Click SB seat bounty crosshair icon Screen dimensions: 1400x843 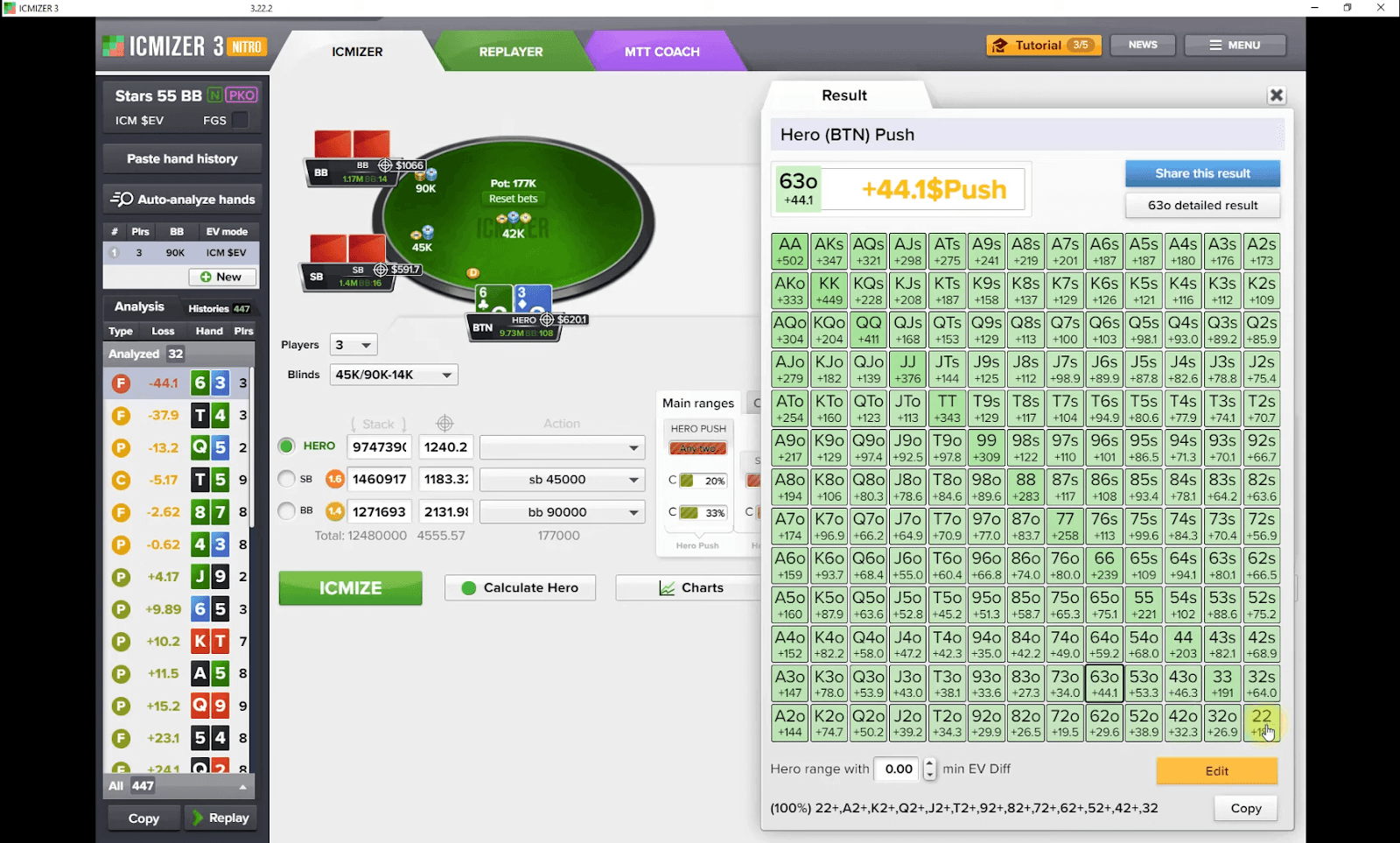(x=381, y=269)
